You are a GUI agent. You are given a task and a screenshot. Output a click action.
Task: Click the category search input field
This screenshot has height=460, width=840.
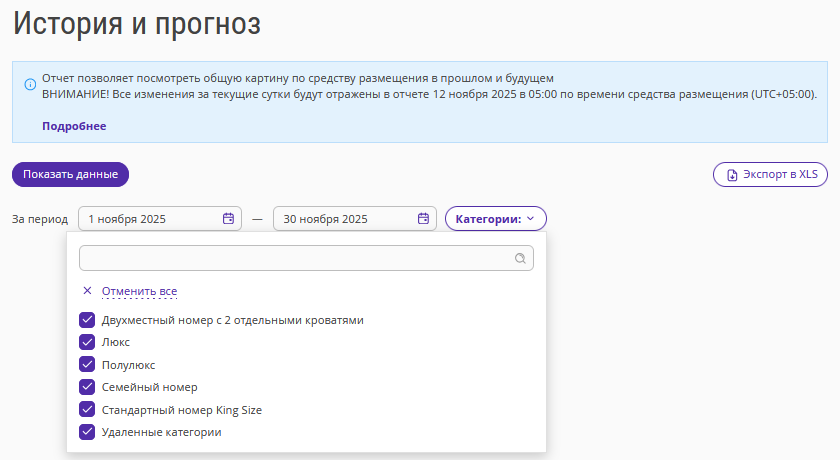click(306, 258)
